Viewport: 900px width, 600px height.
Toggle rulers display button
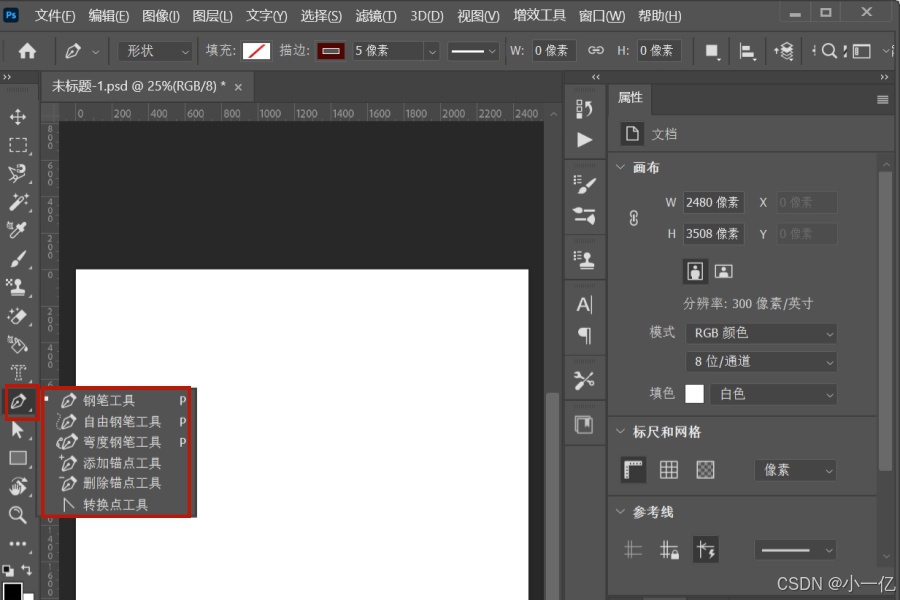[633, 470]
